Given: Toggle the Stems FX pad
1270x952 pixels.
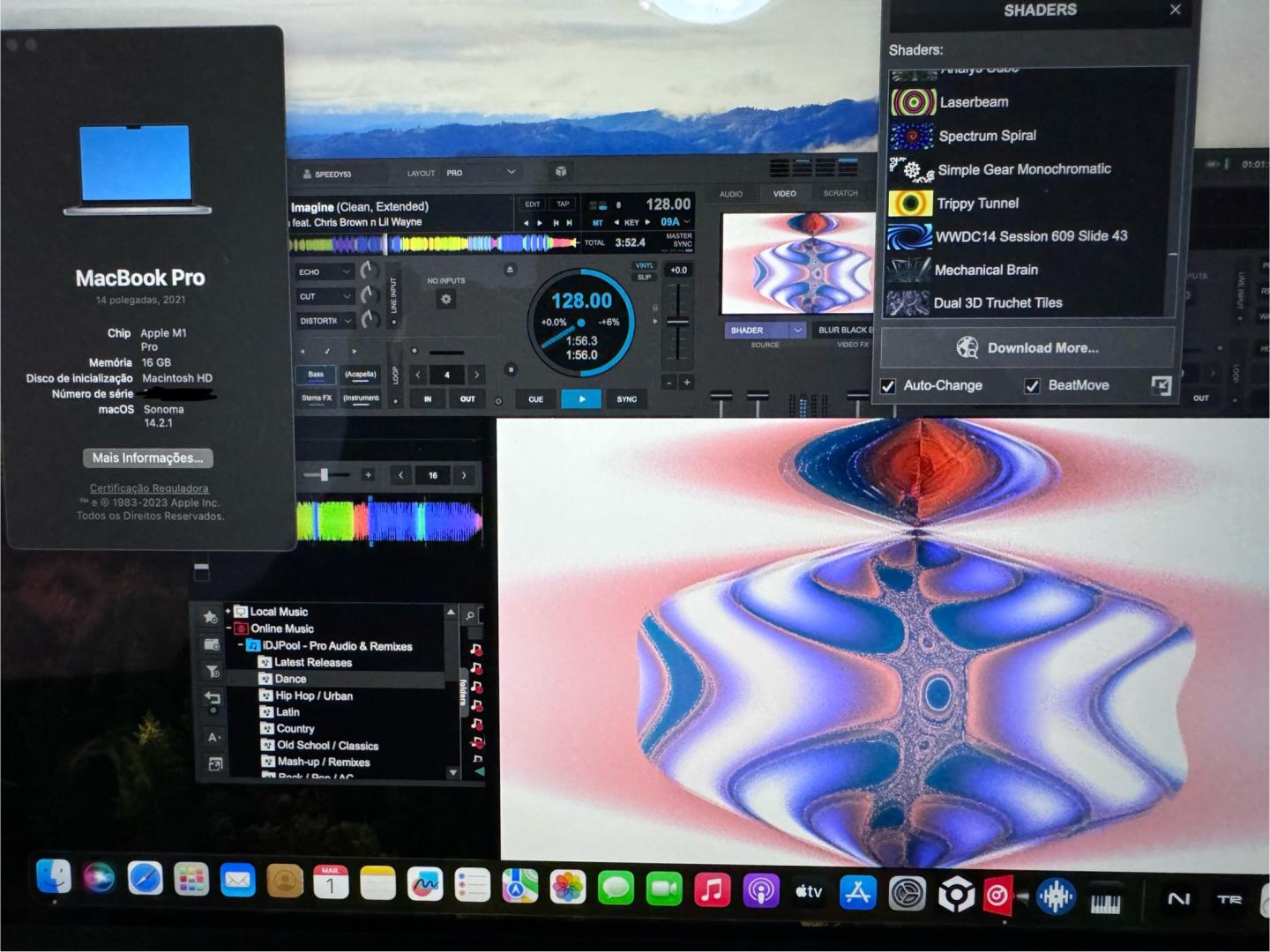Looking at the screenshot, I should coord(317,398).
